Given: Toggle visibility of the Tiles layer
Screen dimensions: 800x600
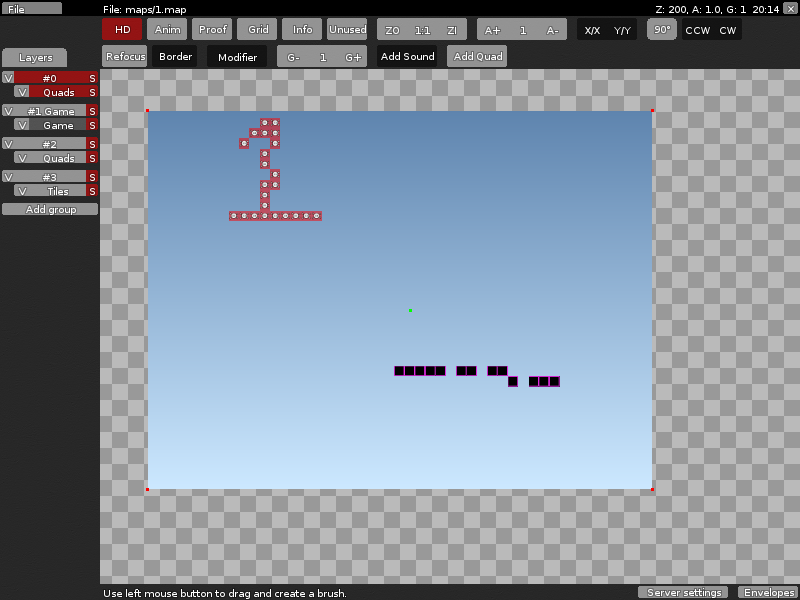Looking at the screenshot, I should (x=21, y=191).
